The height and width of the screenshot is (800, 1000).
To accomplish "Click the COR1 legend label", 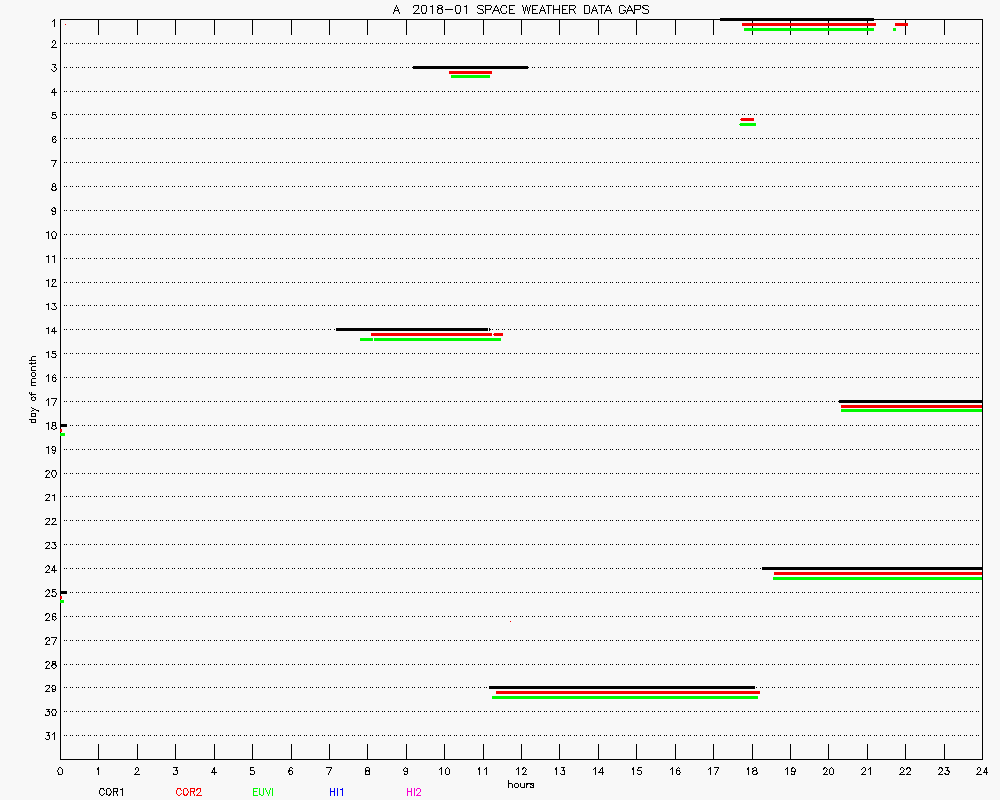I will [110, 792].
